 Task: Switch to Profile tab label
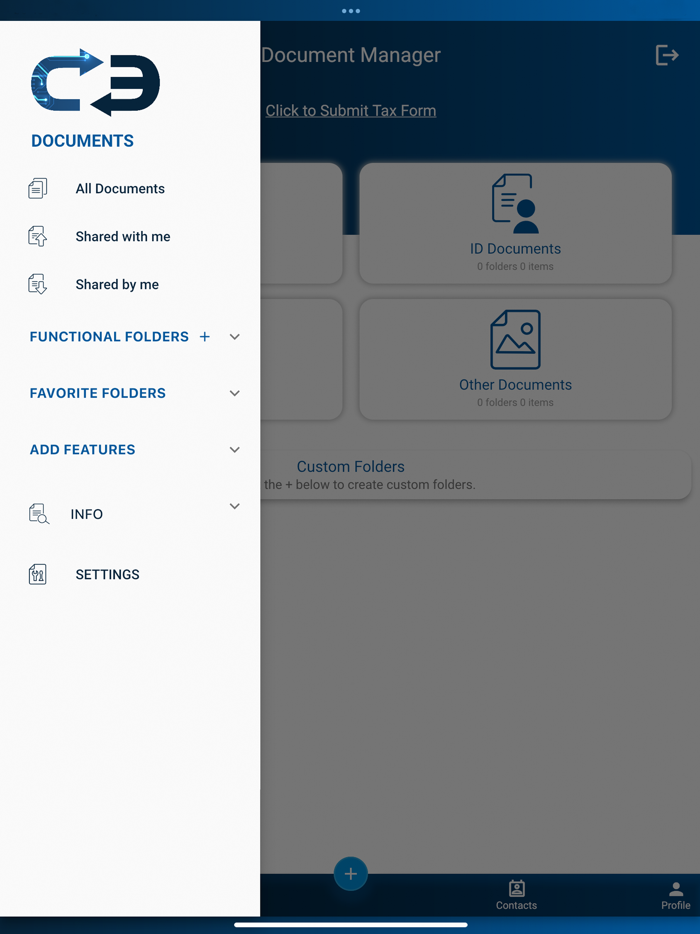click(676, 905)
